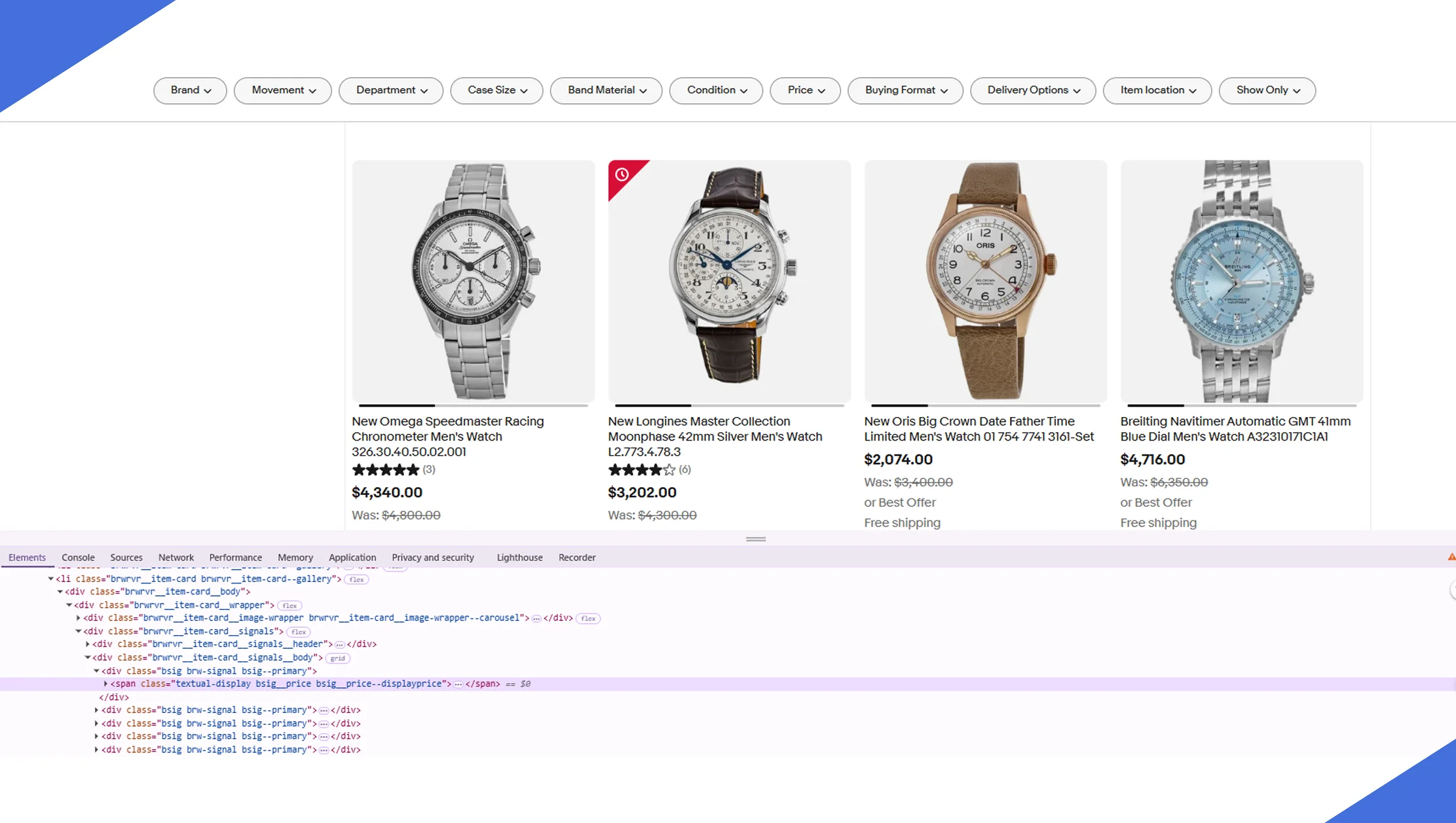Open Breitling Navitimer listing title link

pyautogui.click(x=1235, y=429)
